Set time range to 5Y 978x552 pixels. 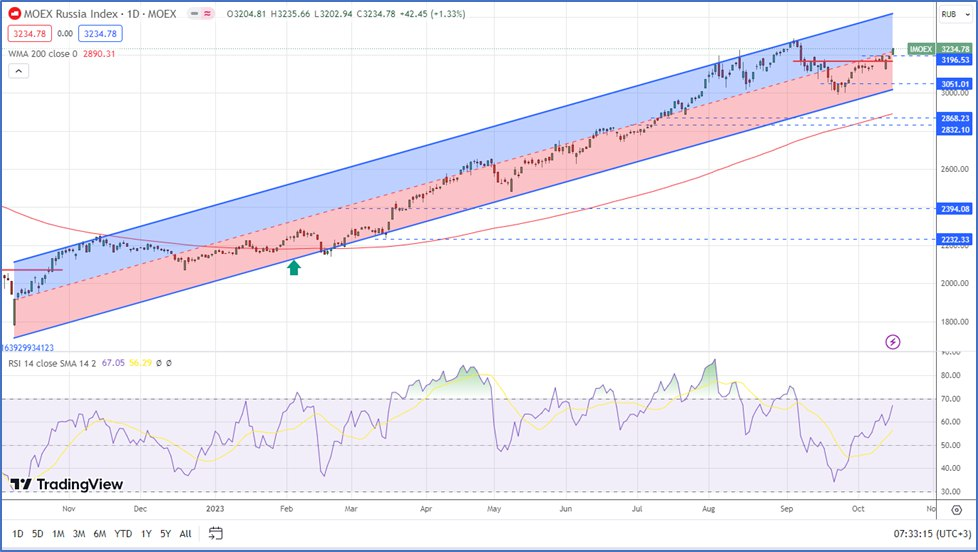pos(165,534)
